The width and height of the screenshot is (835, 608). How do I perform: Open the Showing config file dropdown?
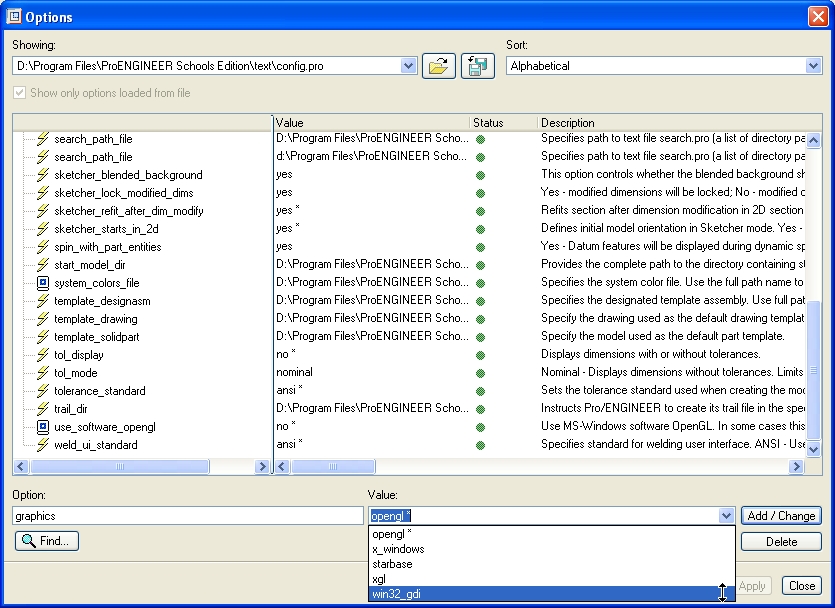pos(408,64)
